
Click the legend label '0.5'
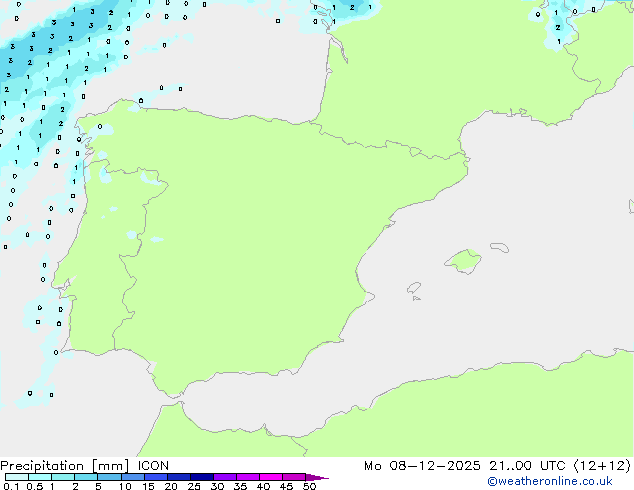[x=34, y=486]
